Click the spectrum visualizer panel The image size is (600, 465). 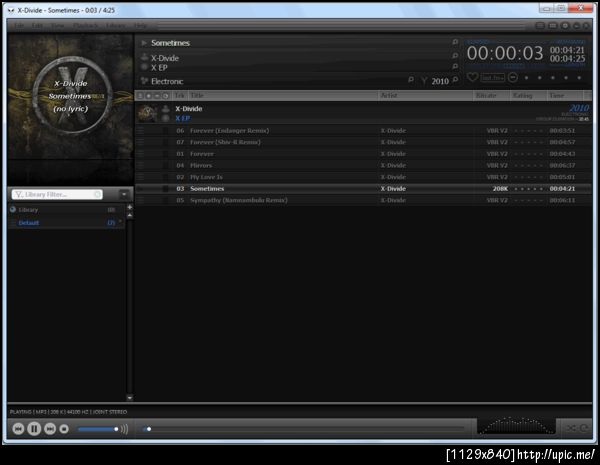tap(516, 425)
